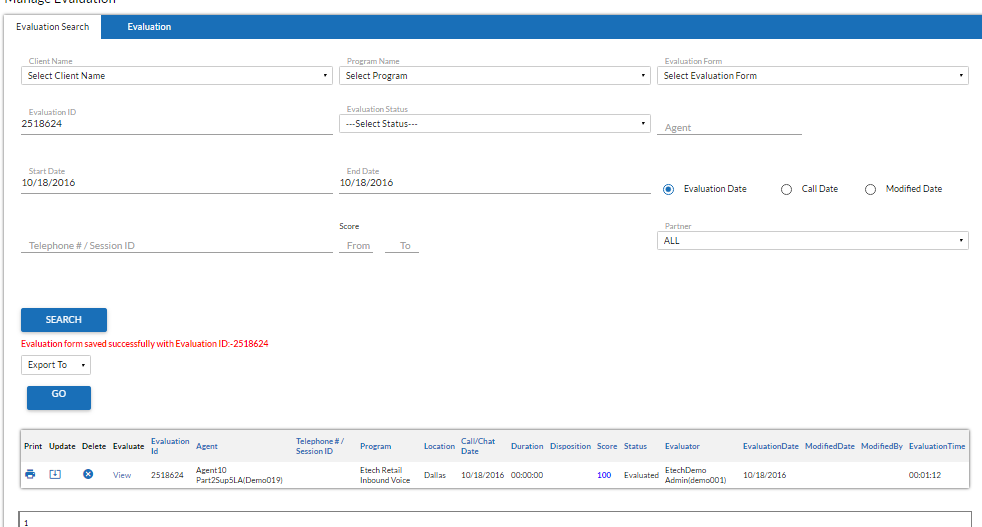Sort by the Location column header
This screenshot has width=982, height=527.
tap(439, 446)
